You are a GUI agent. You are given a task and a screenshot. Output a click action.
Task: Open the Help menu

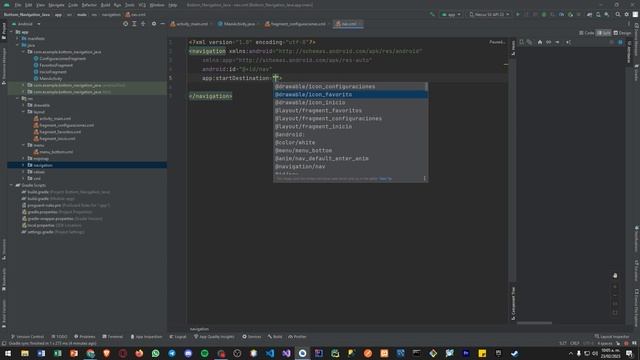coord(173,5)
